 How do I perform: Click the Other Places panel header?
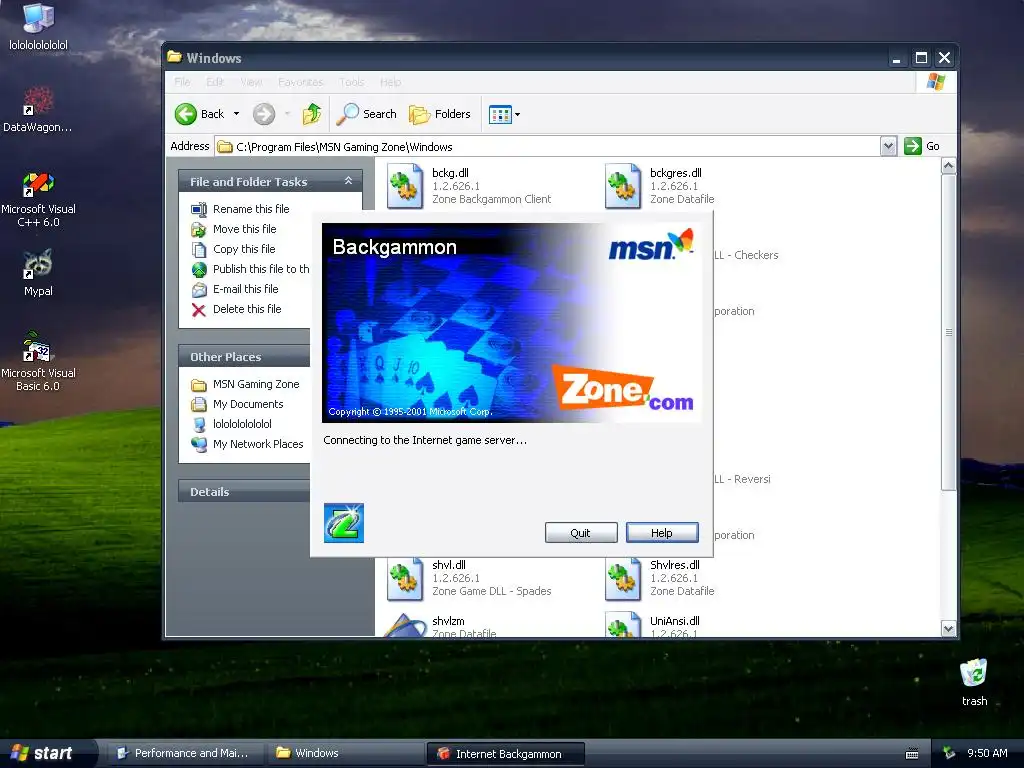click(x=244, y=357)
